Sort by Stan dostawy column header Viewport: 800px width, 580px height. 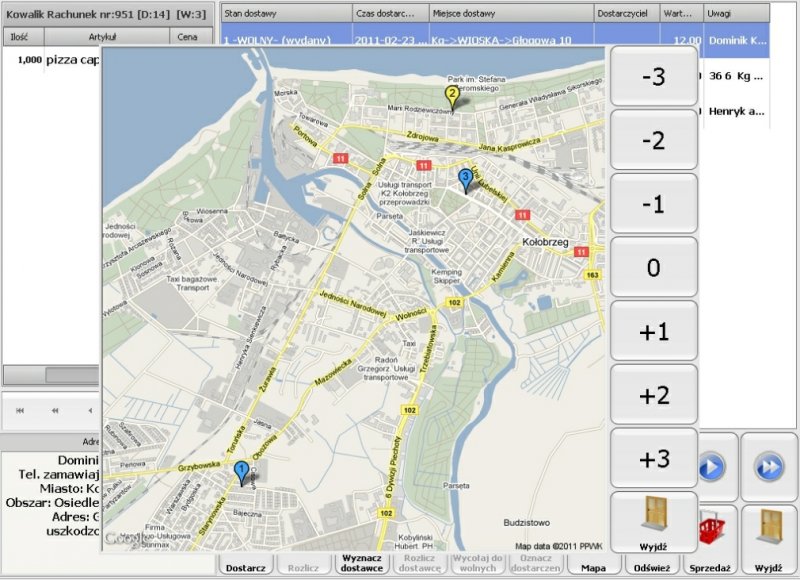pos(285,14)
